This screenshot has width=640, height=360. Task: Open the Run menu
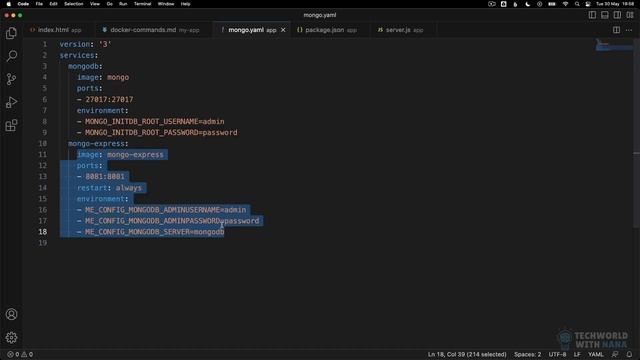click(x=123, y=4)
